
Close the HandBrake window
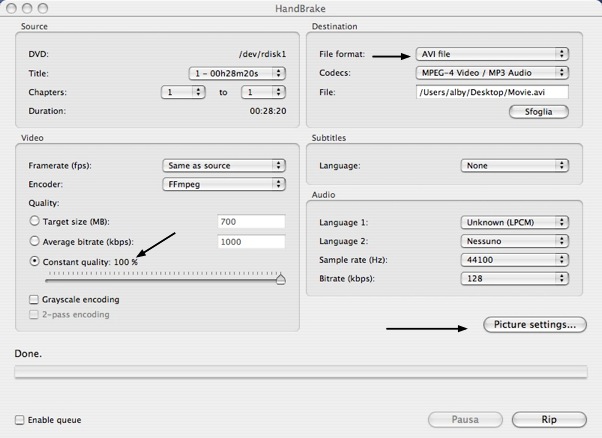(x=12, y=8)
